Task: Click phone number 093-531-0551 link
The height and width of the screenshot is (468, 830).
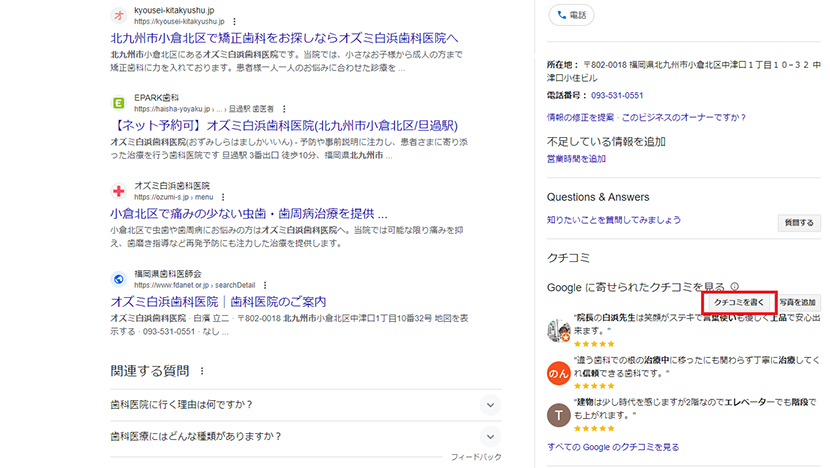Action: [617, 96]
